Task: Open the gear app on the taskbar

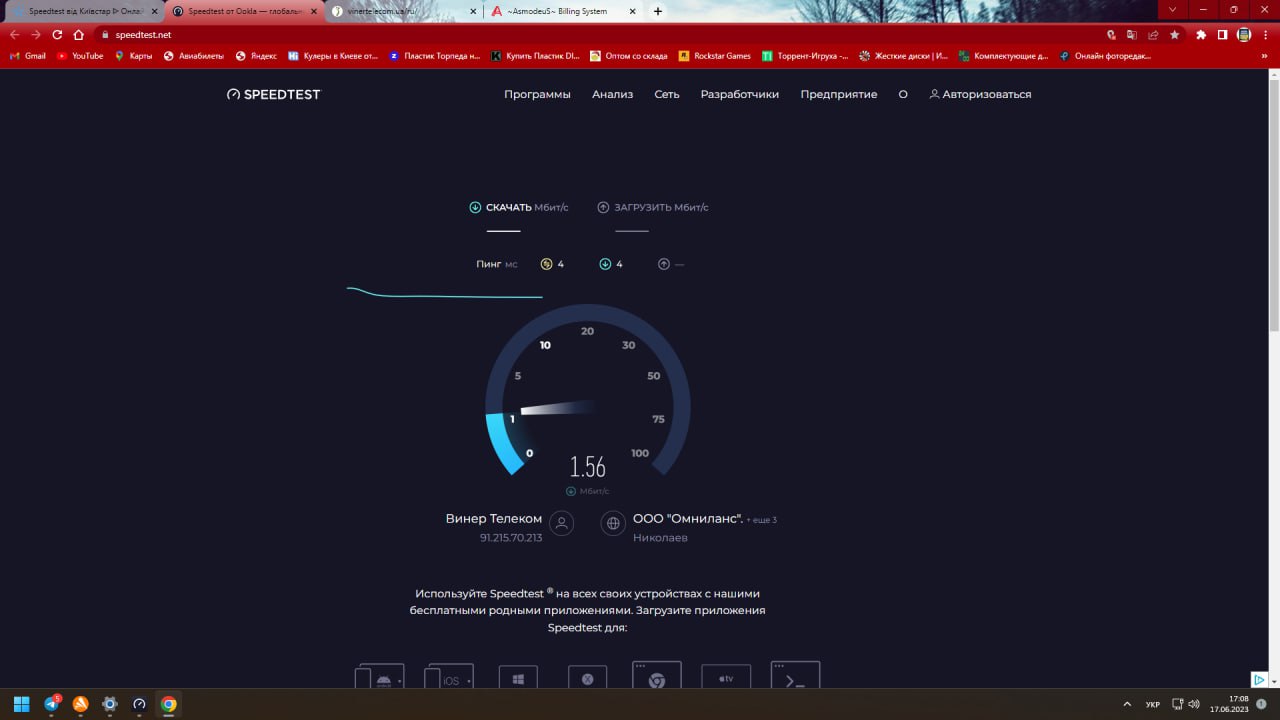Action: 110,704
